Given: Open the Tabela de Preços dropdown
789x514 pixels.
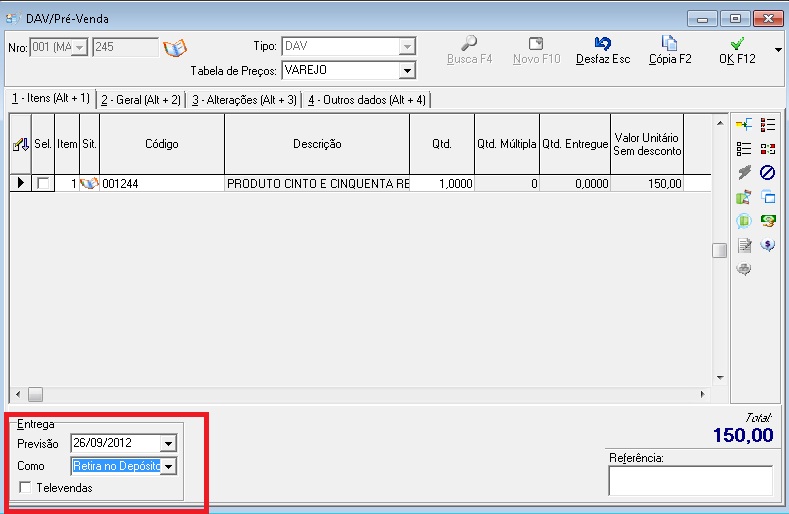Looking at the screenshot, I should 406,71.
